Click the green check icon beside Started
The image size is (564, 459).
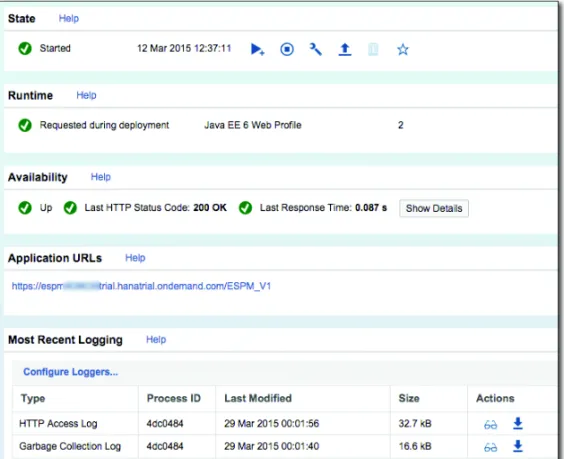[25, 48]
